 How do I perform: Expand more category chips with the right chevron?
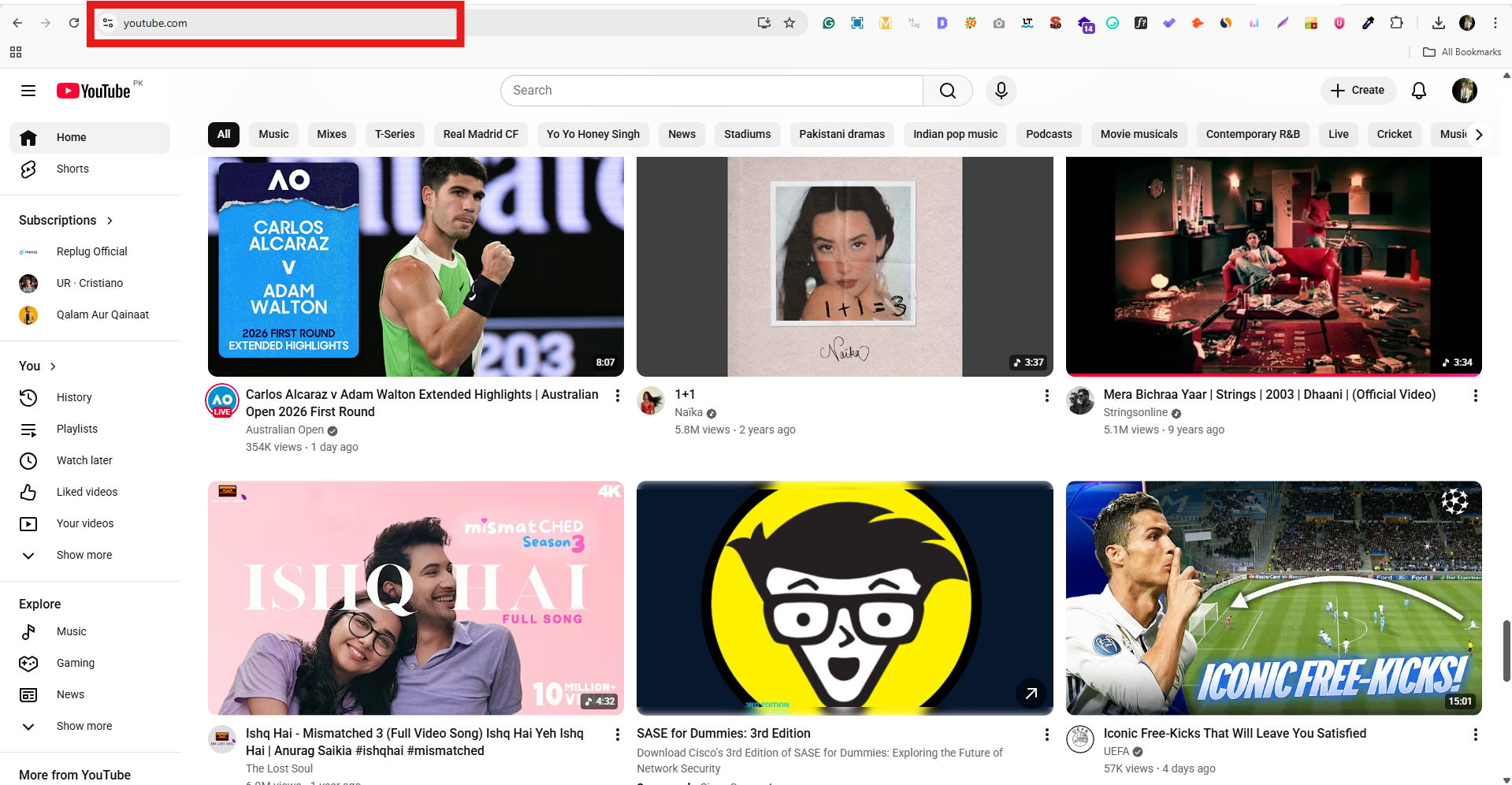[1480, 134]
